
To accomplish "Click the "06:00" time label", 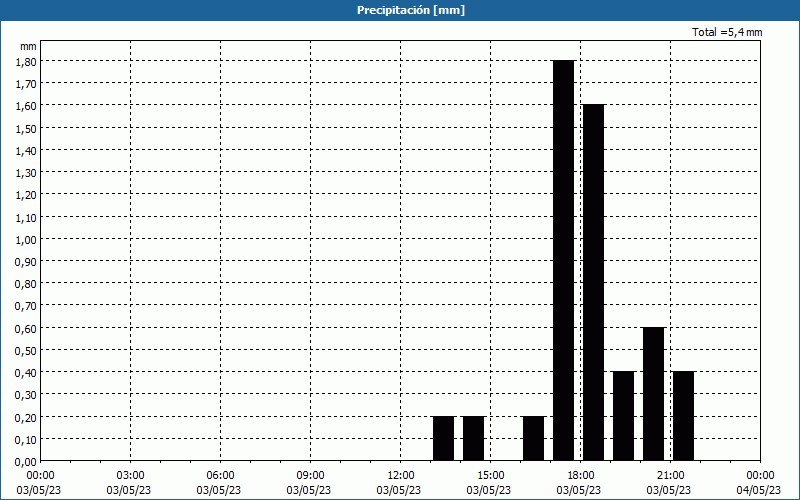I will point(220,476).
